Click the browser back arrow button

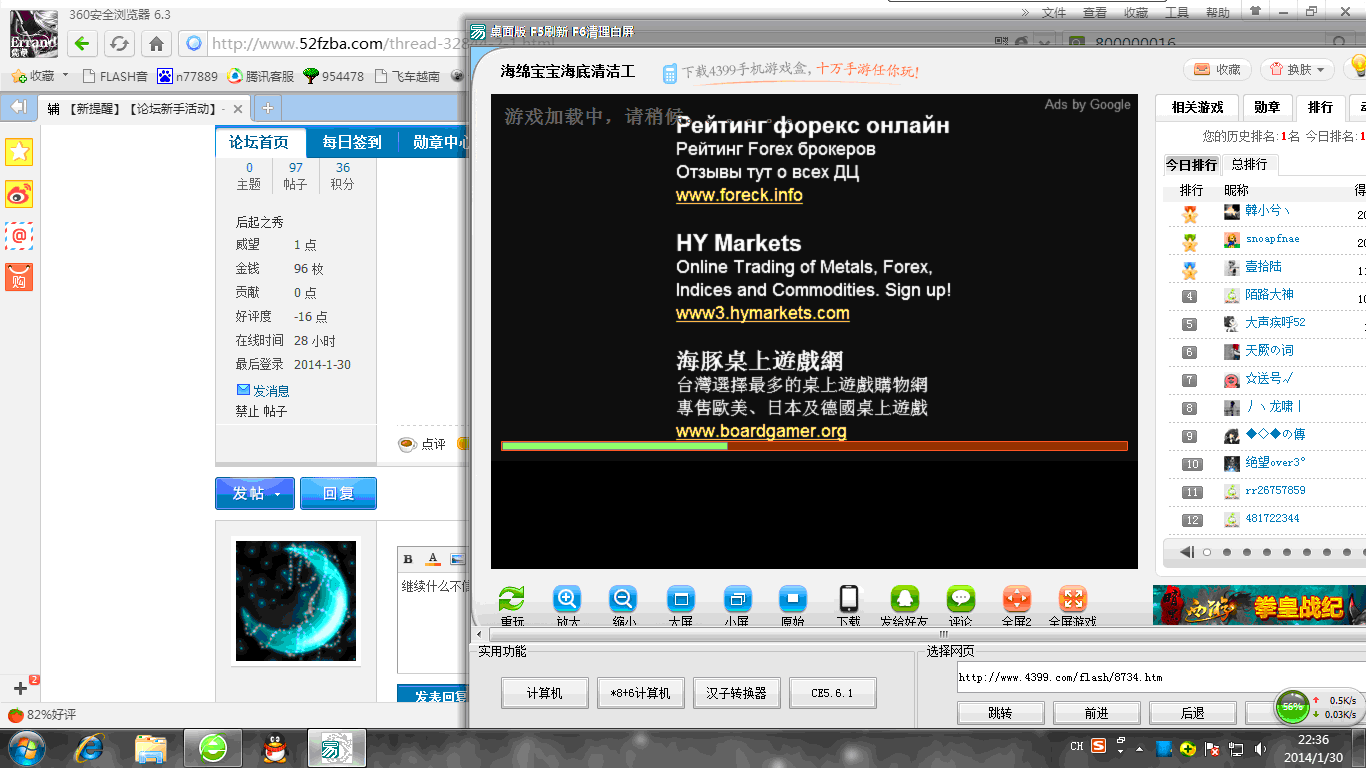tap(82, 43)
